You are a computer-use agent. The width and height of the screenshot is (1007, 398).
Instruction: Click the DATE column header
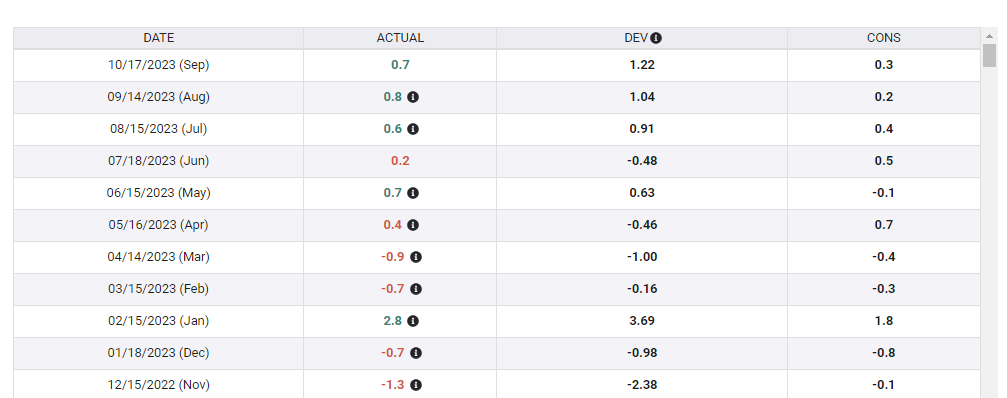coord(159,38)
